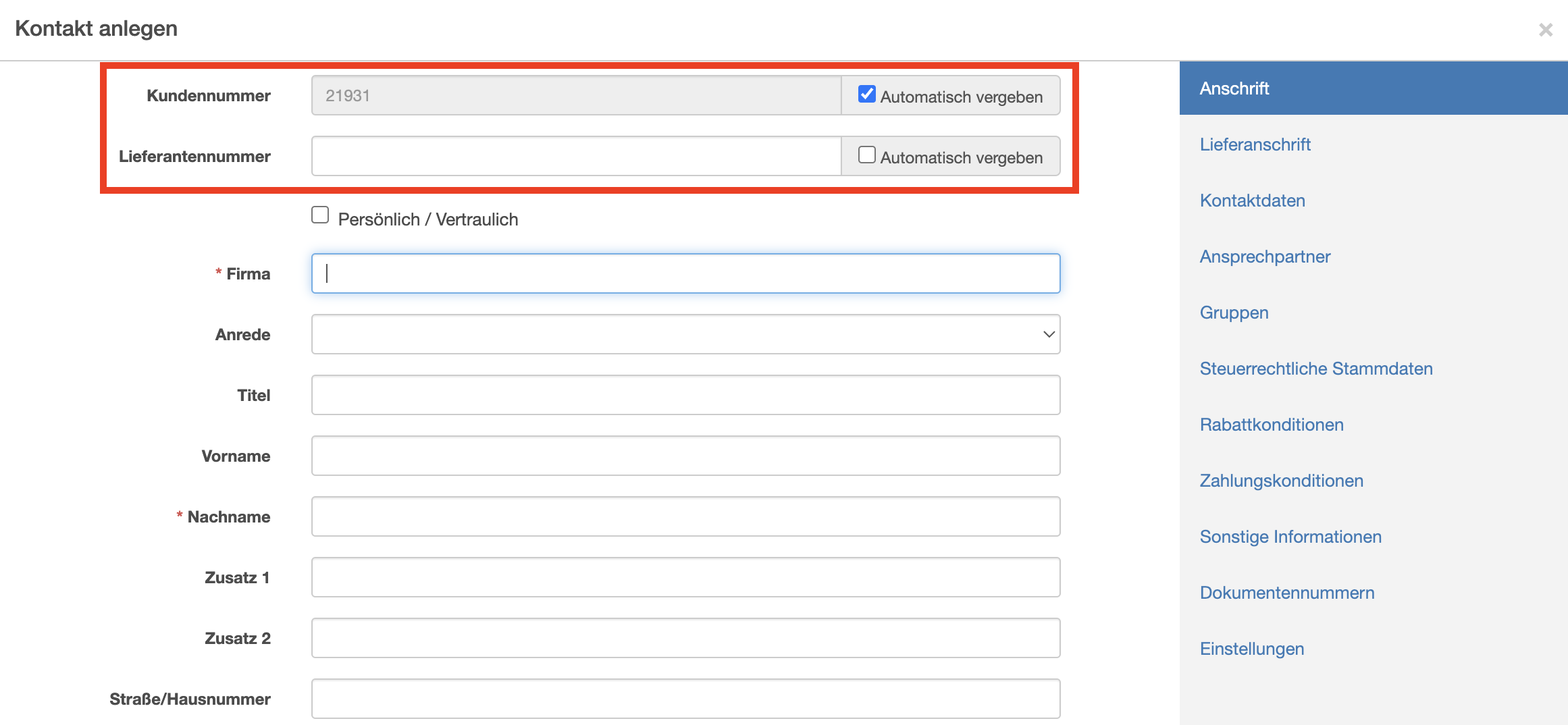
Task: Focus the Firma text field
Action: pyautogui.click(x=685, y=273)
